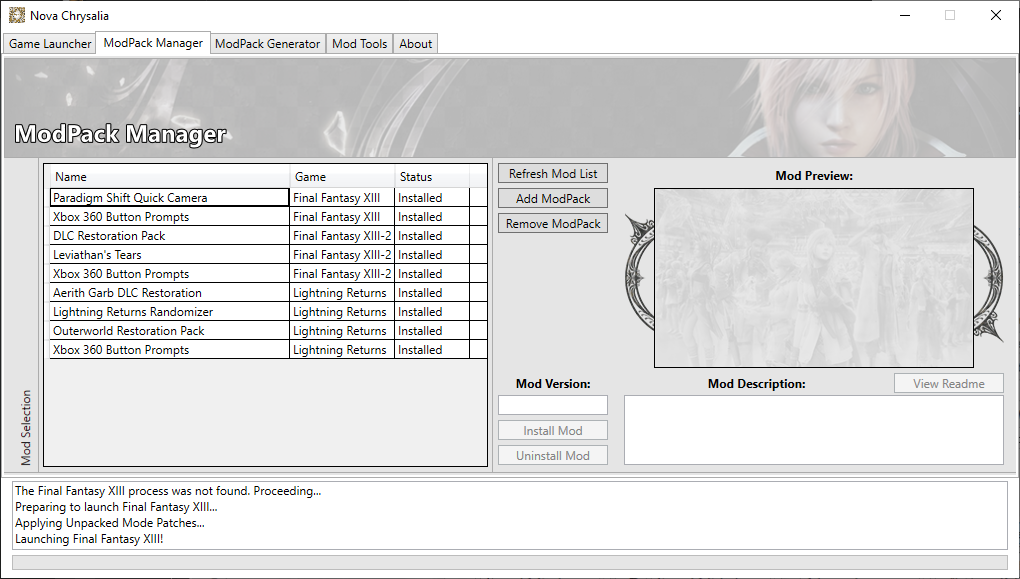Go to the About tab
The image size is (1020, 579).
[416, 44]
